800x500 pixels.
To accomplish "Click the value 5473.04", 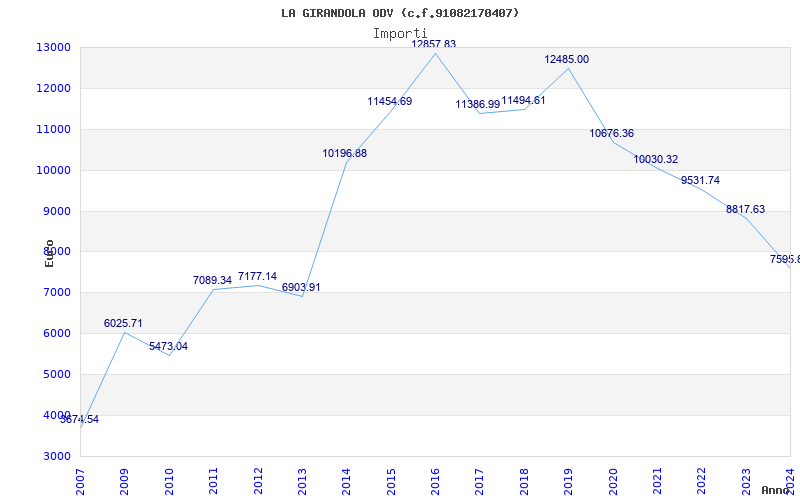I will [x=168, y=347].
